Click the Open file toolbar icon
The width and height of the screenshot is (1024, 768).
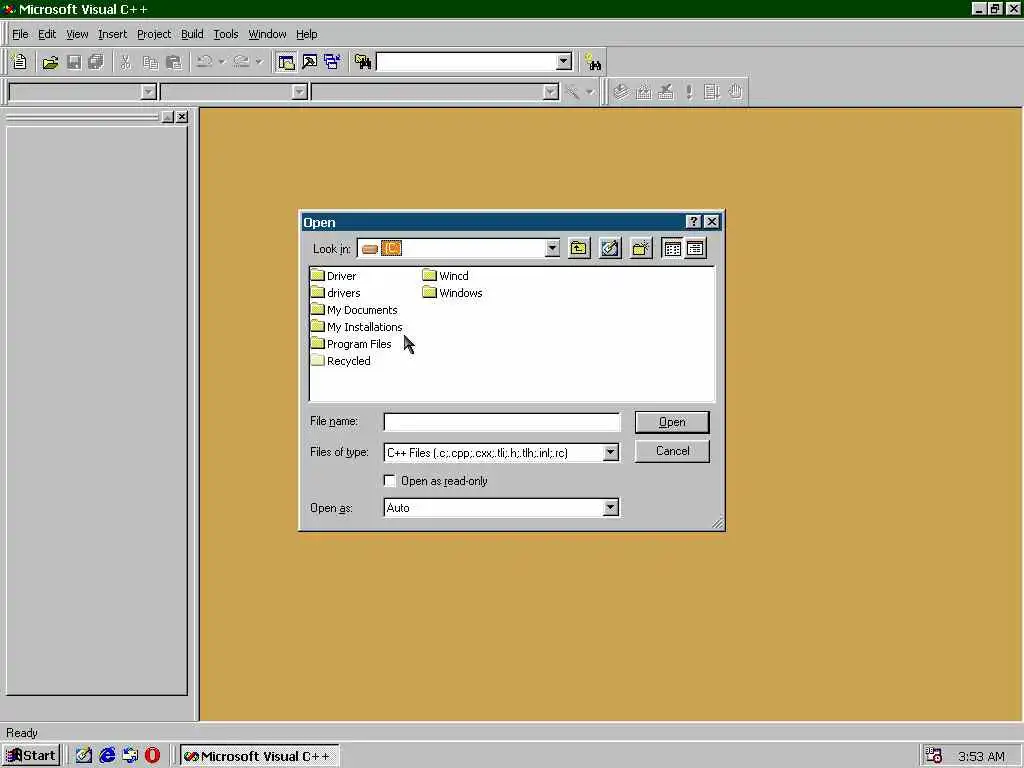50,62
